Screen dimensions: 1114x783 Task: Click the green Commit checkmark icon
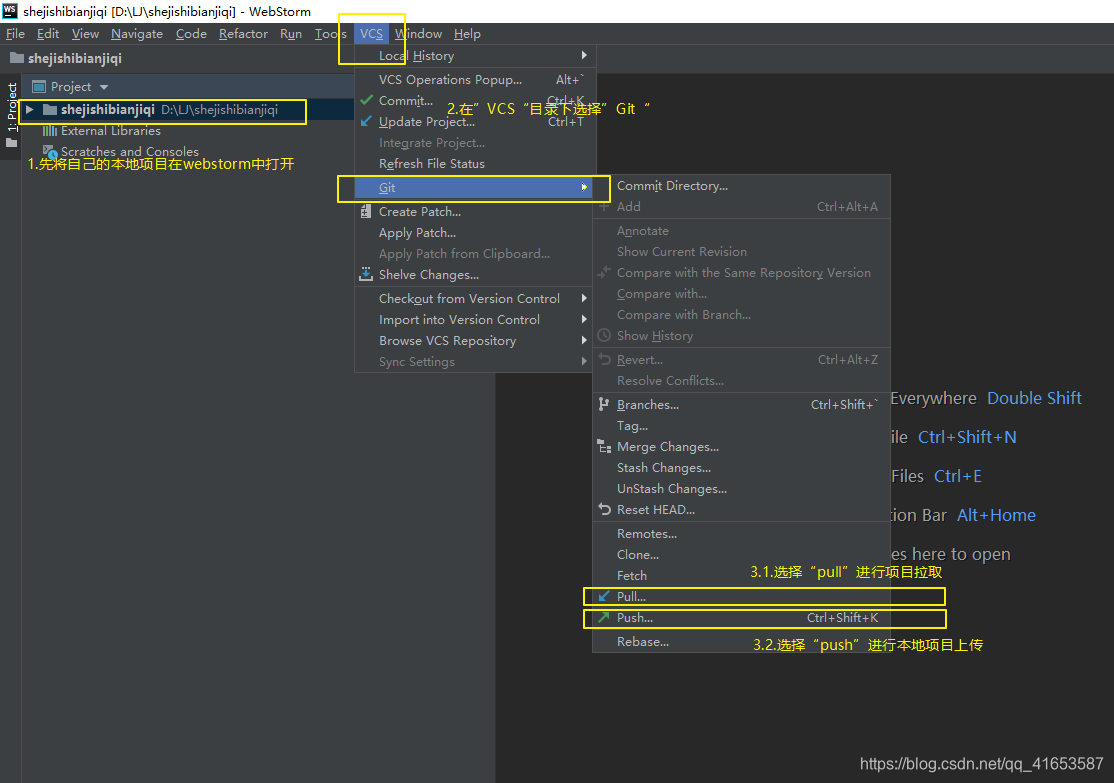pos(367,100)
